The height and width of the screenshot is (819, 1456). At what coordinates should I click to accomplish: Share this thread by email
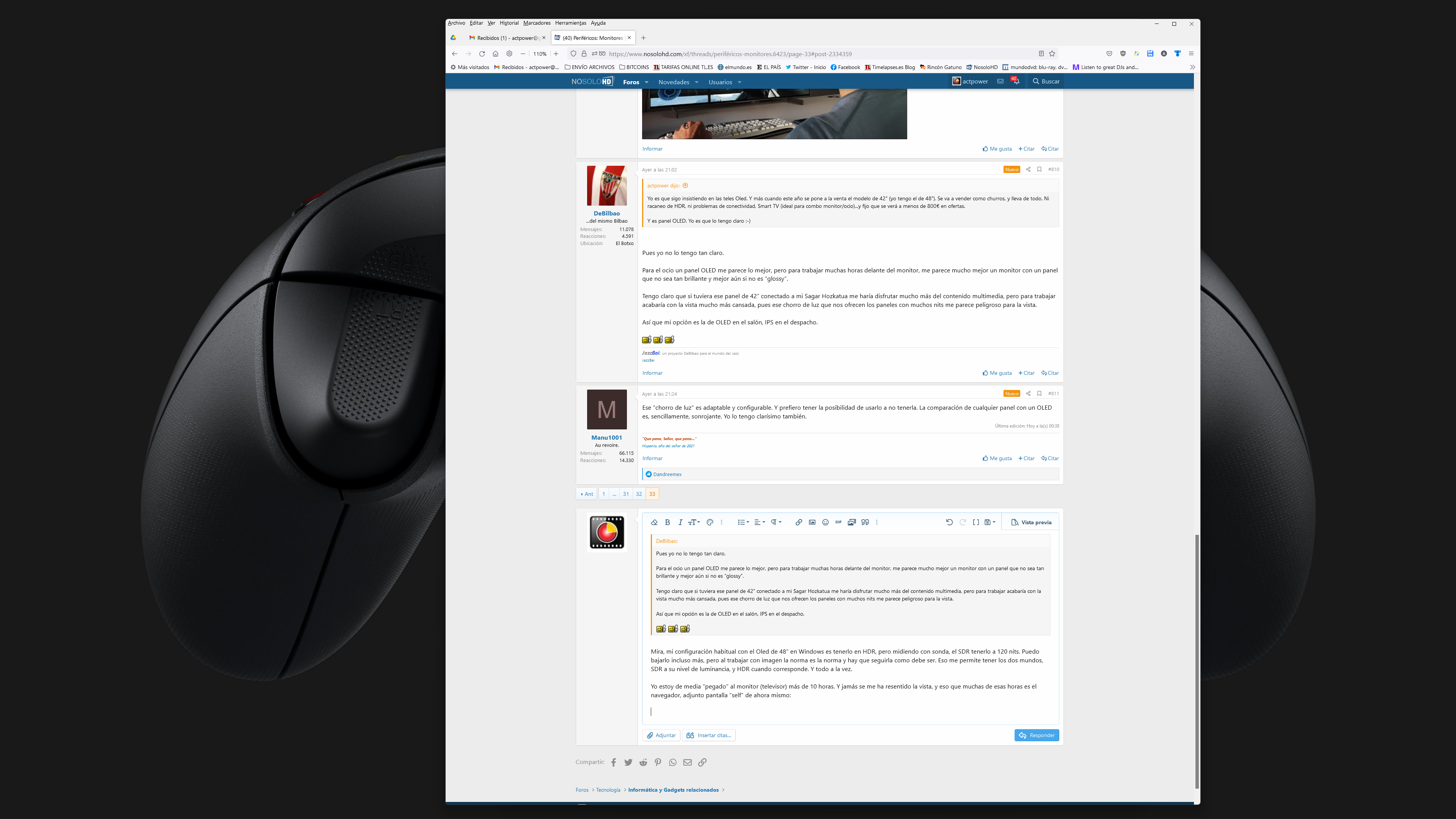[x=687, y=762]
